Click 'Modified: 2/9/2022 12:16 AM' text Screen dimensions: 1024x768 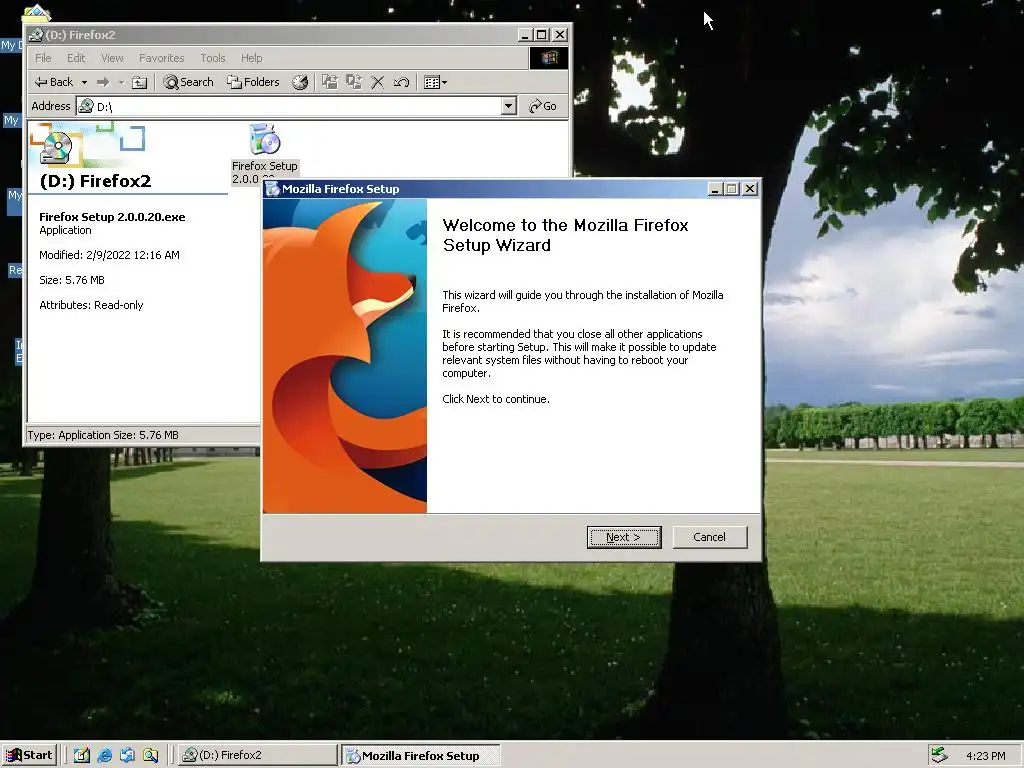click(x=109, y=255)
